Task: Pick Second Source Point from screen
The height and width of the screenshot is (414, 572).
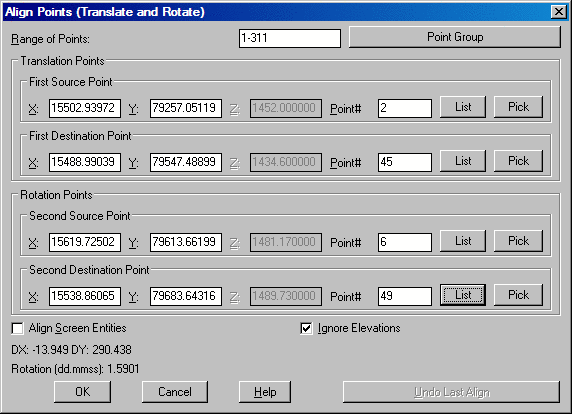Action: point(518,241)
